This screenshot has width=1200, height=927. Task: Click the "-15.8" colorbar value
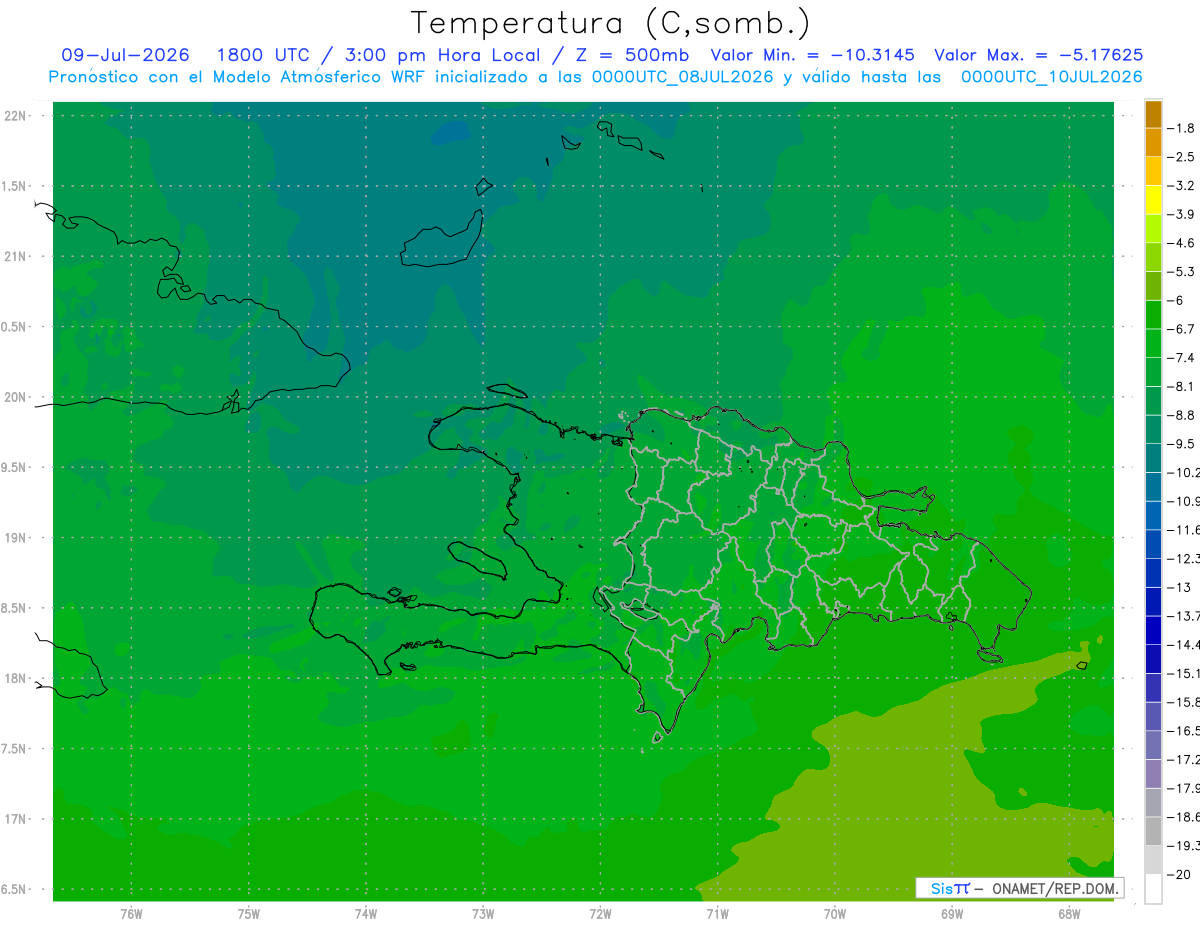pos(1183,702)
